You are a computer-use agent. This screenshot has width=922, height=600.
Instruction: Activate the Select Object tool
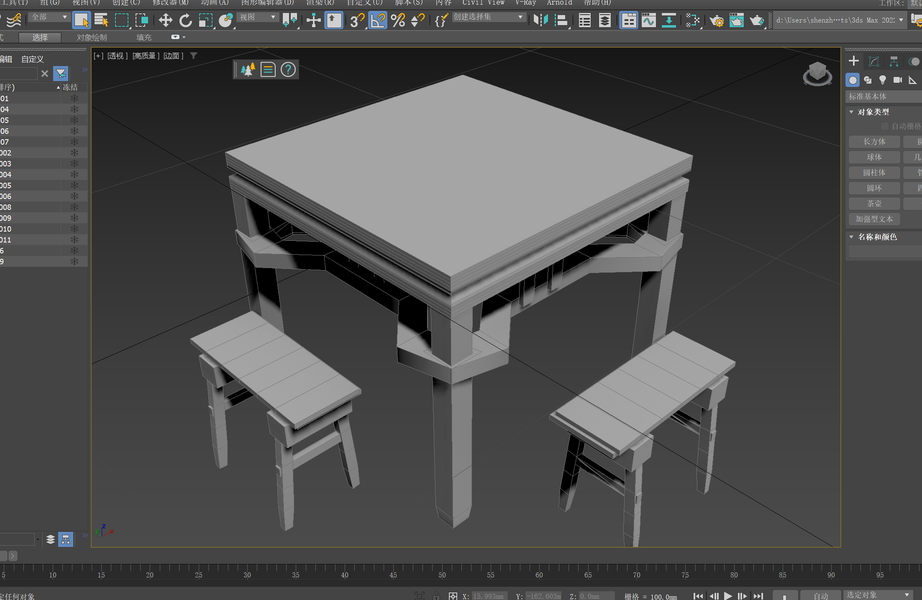[x=81, y=21]
